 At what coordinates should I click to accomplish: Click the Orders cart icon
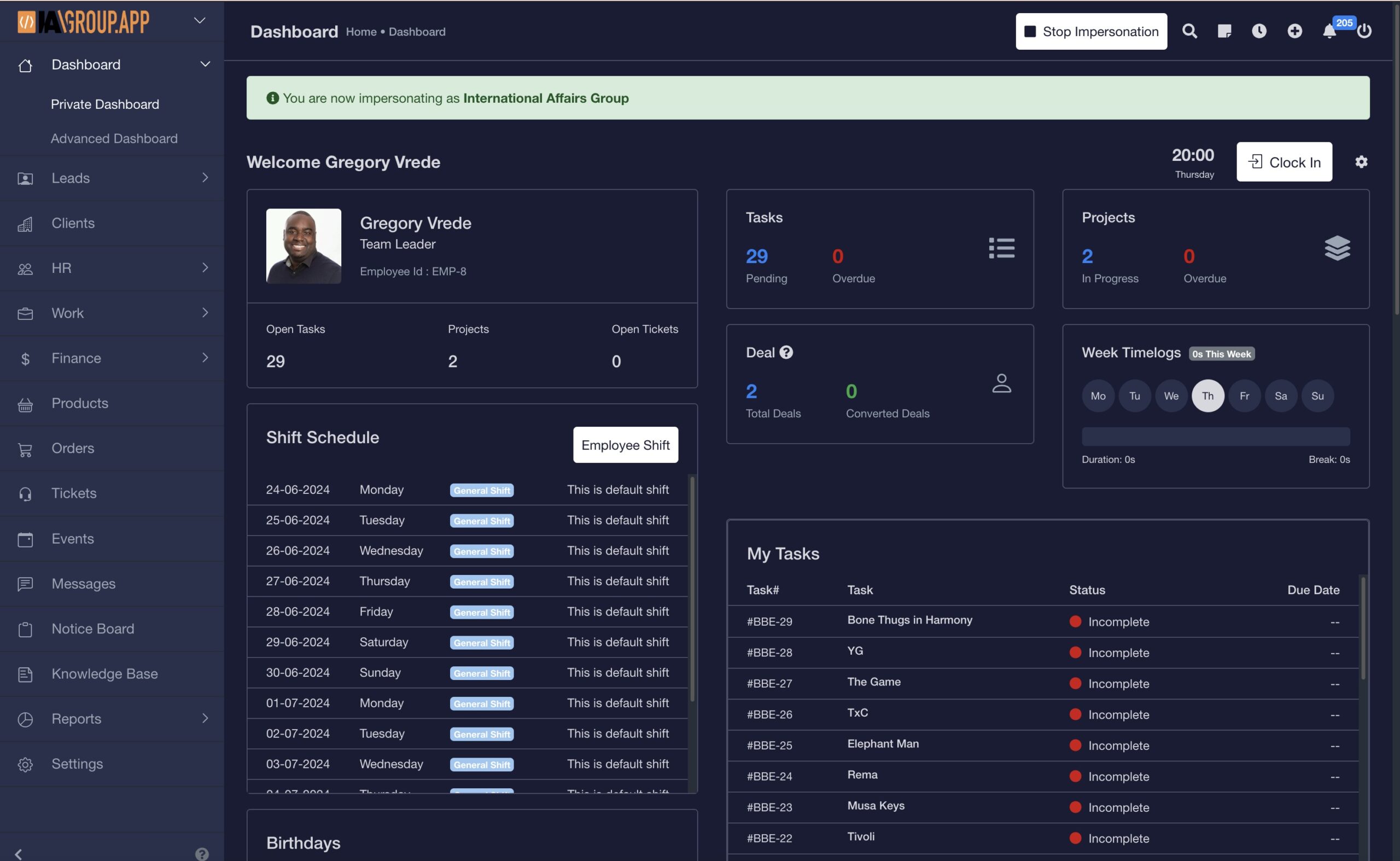coord(25,449)
